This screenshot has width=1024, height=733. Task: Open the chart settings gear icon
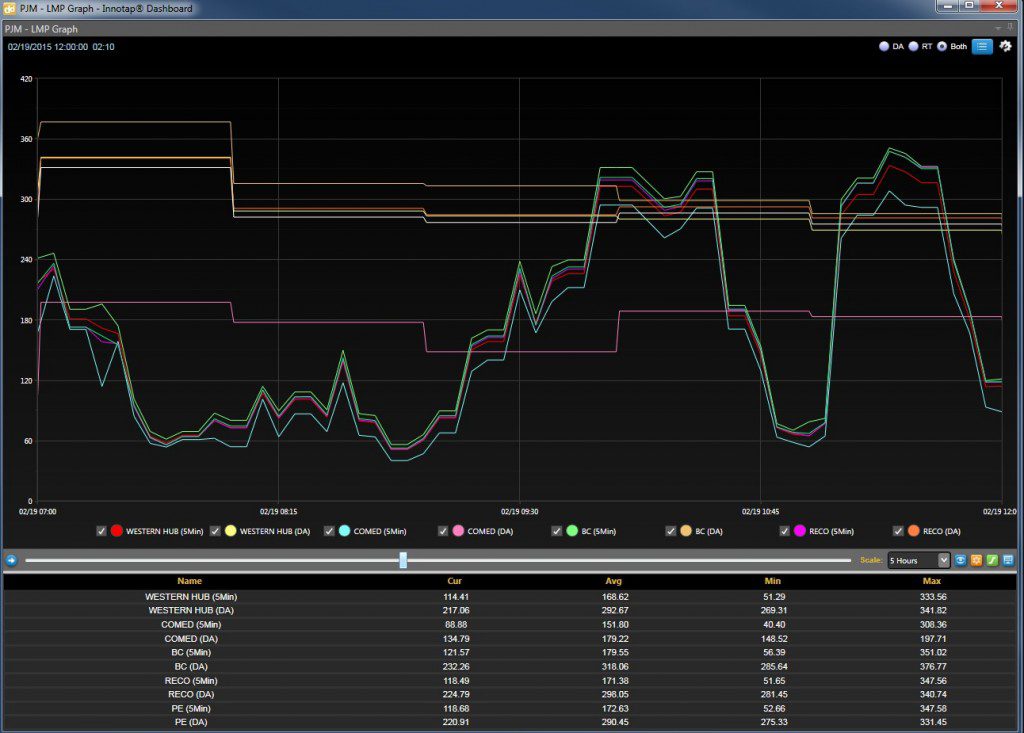(x=1005, y=46)
